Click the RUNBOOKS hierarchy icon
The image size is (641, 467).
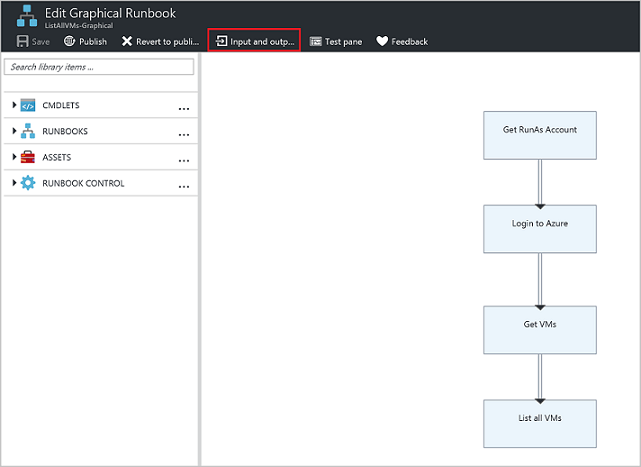[28, 131]
